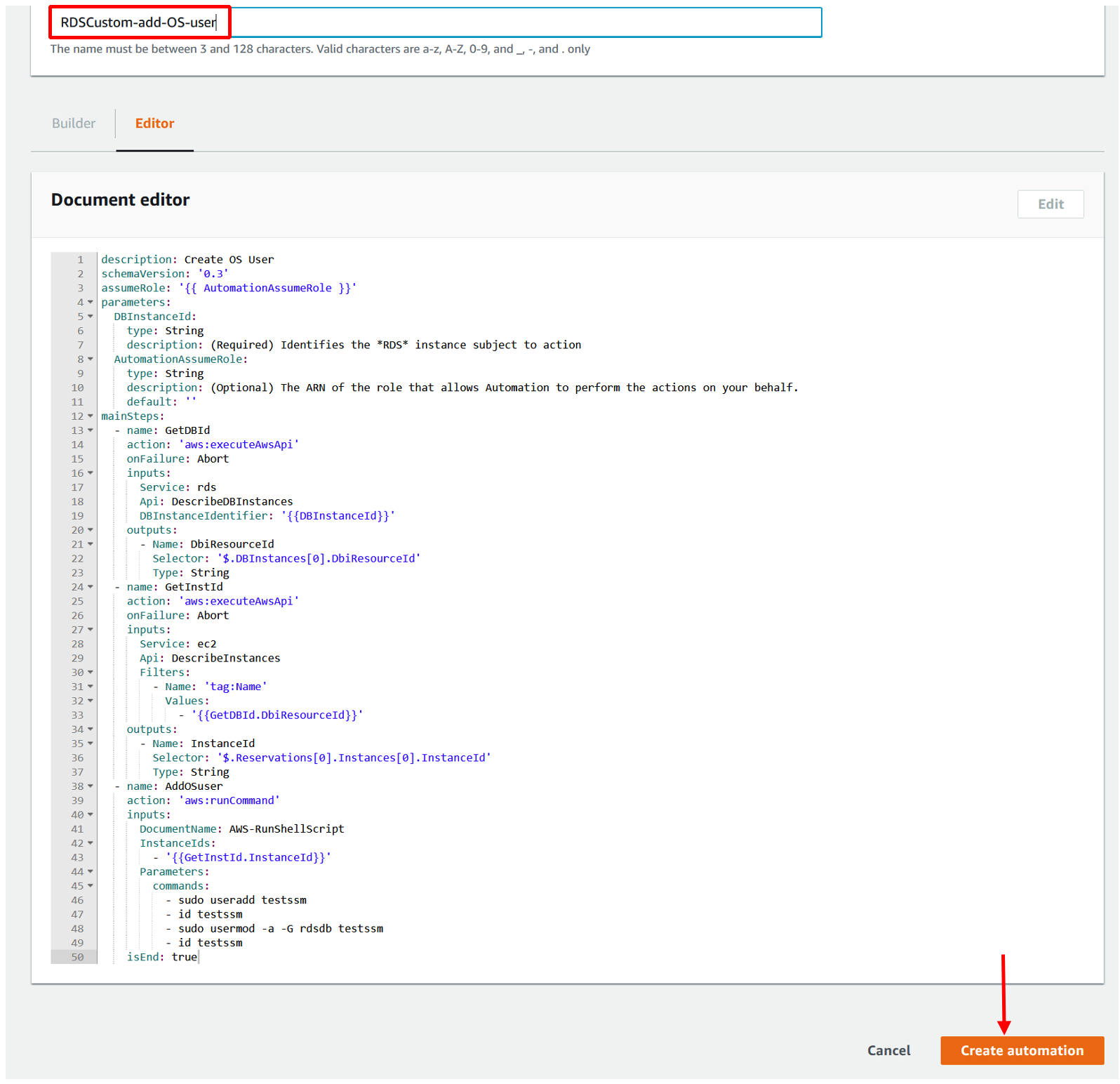Image resolution: width=1120 pixels, height=1084 pixels.
Task: Click the 'sudo usermod -a -G rdsdb testssm' line
Action: pyautogui.click(x=274, y=929)
